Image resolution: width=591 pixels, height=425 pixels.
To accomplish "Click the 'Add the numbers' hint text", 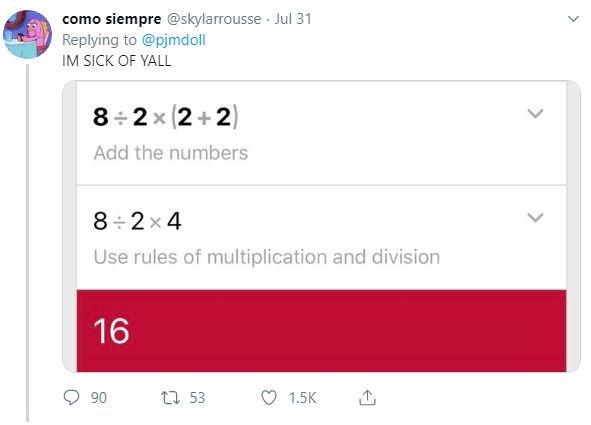I will (x=171, y=153).
